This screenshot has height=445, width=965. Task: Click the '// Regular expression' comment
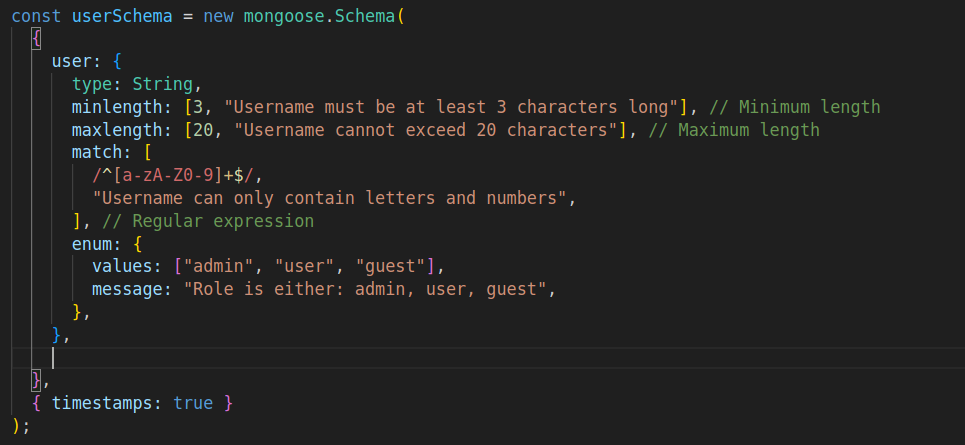point(208,221)
